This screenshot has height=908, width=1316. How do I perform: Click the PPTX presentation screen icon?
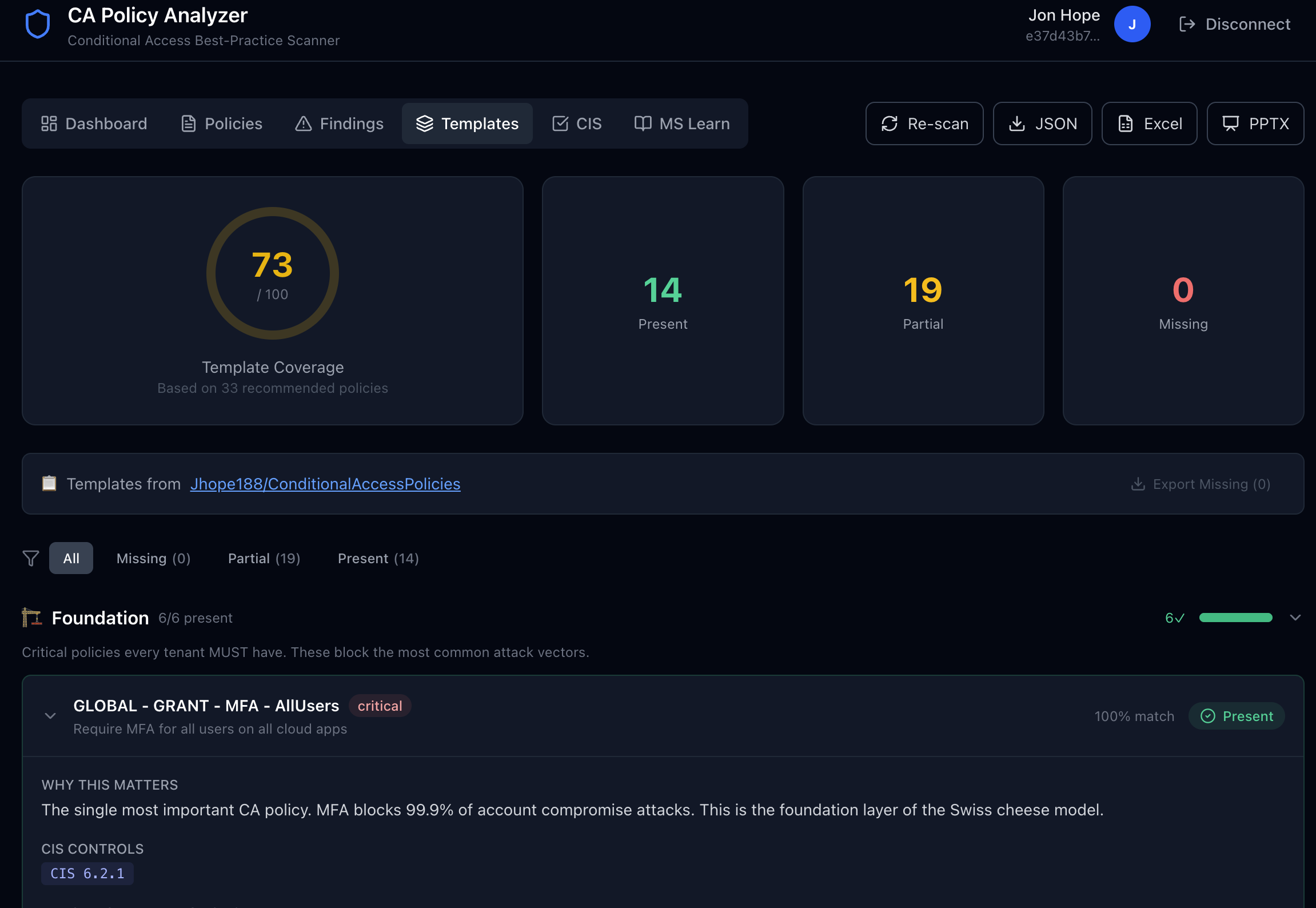pyautogui.click(x=1231, y=124)
